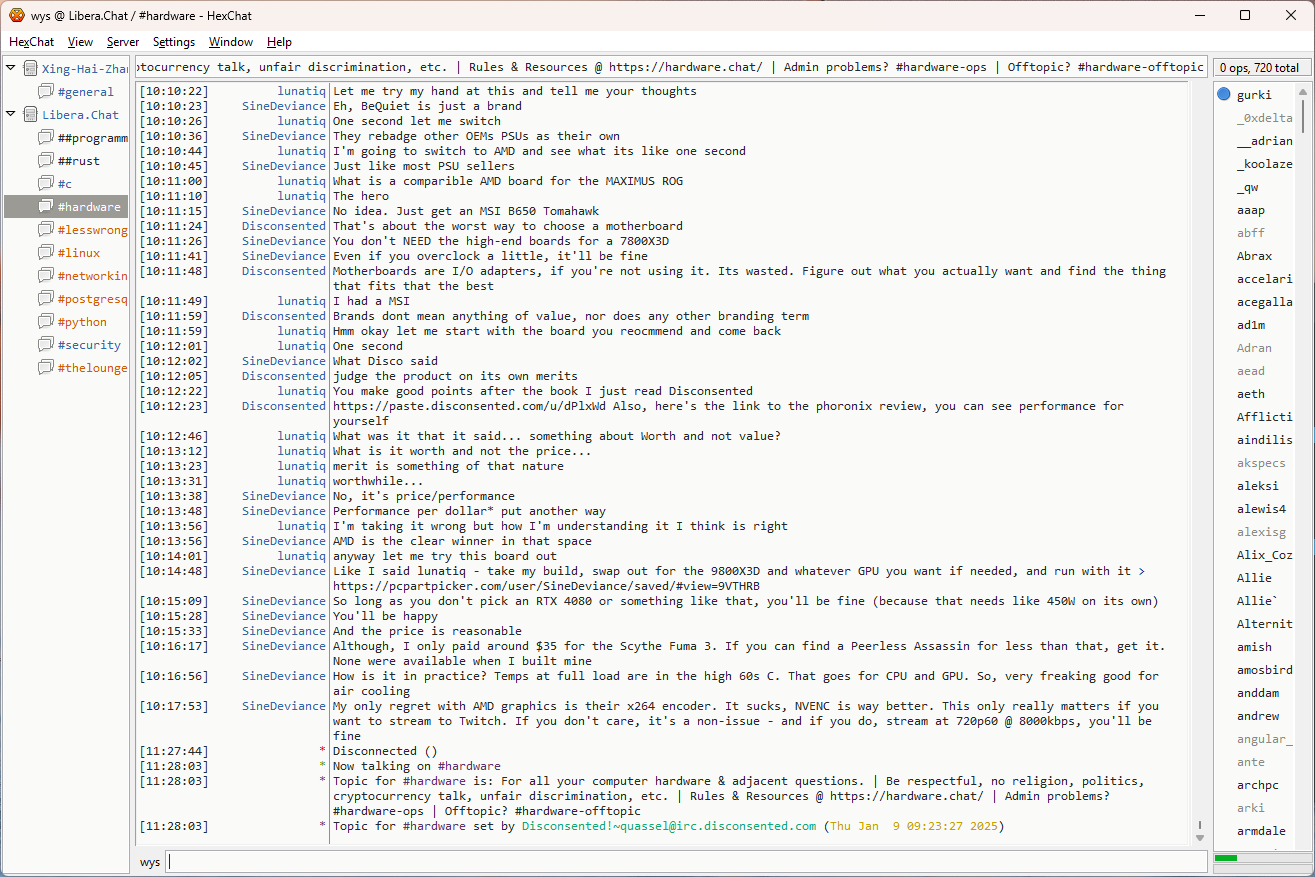Click the Libera.Chat server icon
Image resolution: width=1315 pixels, height=877 pixels.
click(x=30, y=115)
